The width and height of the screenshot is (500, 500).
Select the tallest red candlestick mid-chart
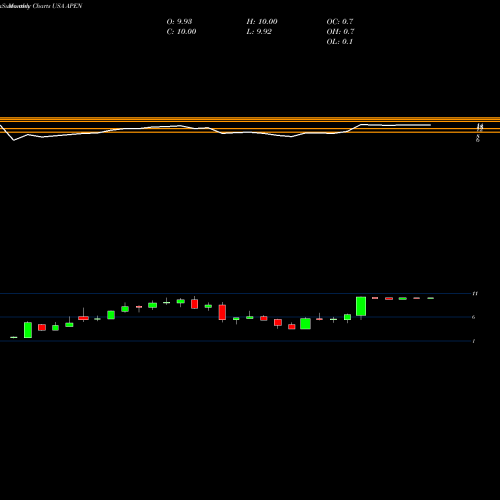tap(222, 312)
